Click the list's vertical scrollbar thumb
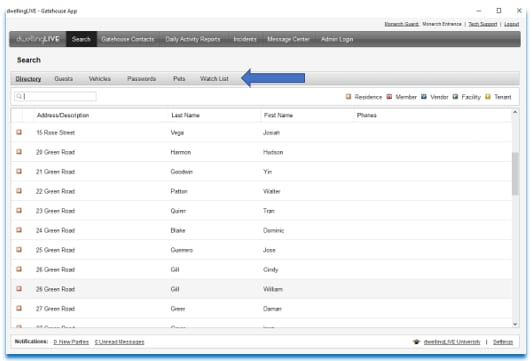 click(515, 174)
